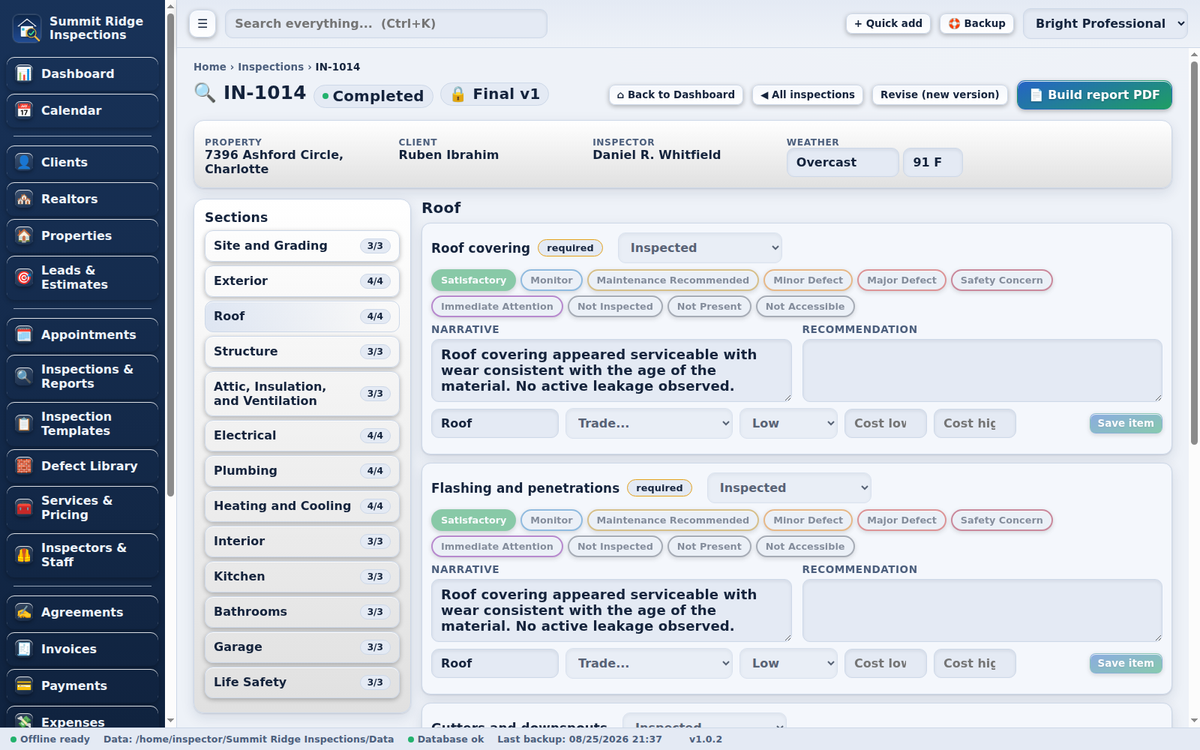Image resolution: width=1200 pixels, height=750 pixels.
Task: Open Flashing and penetrations Inspected dropdown
Action: pos(789,488)
